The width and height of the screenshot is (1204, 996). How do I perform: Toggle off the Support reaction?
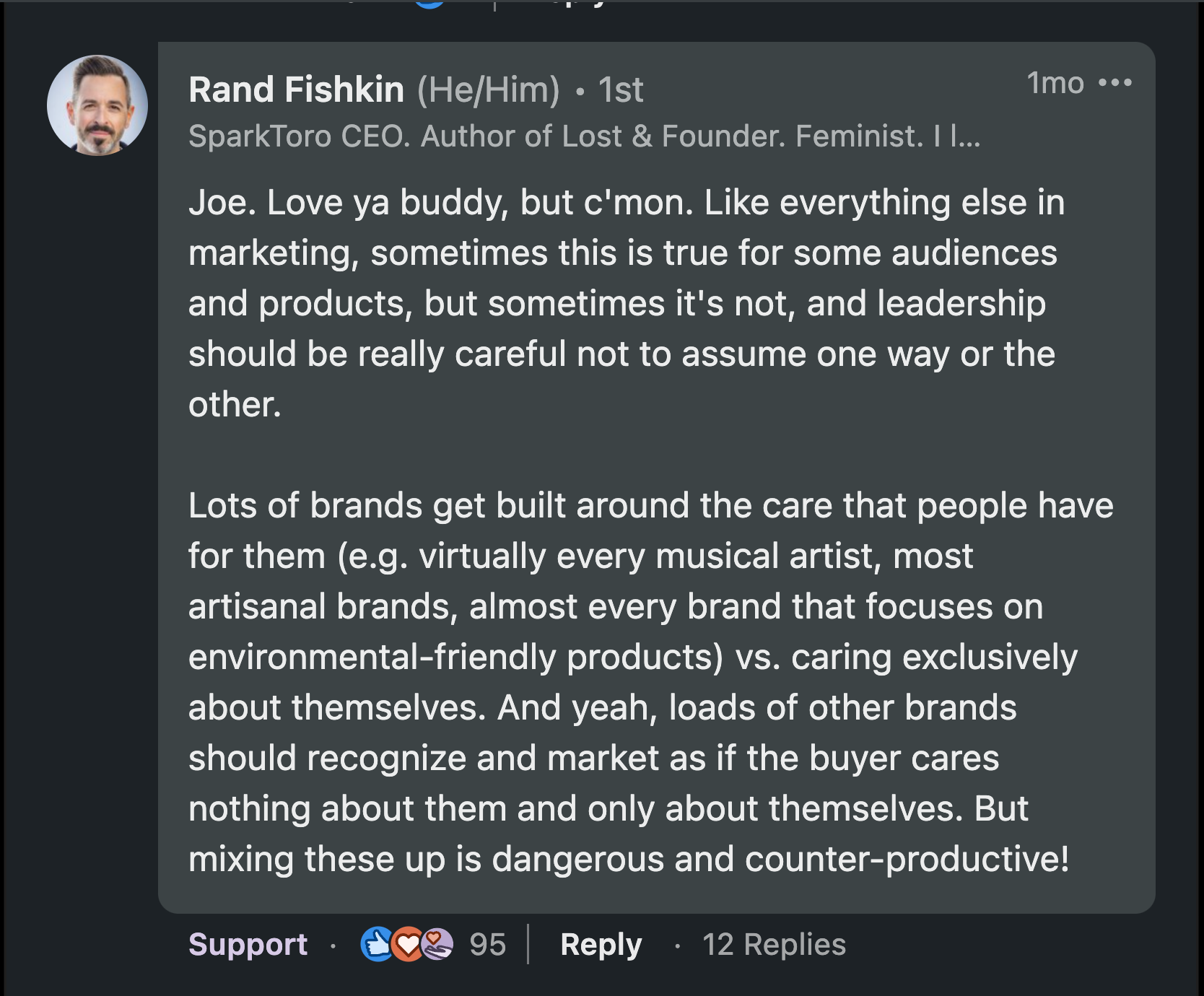point(248,943)
